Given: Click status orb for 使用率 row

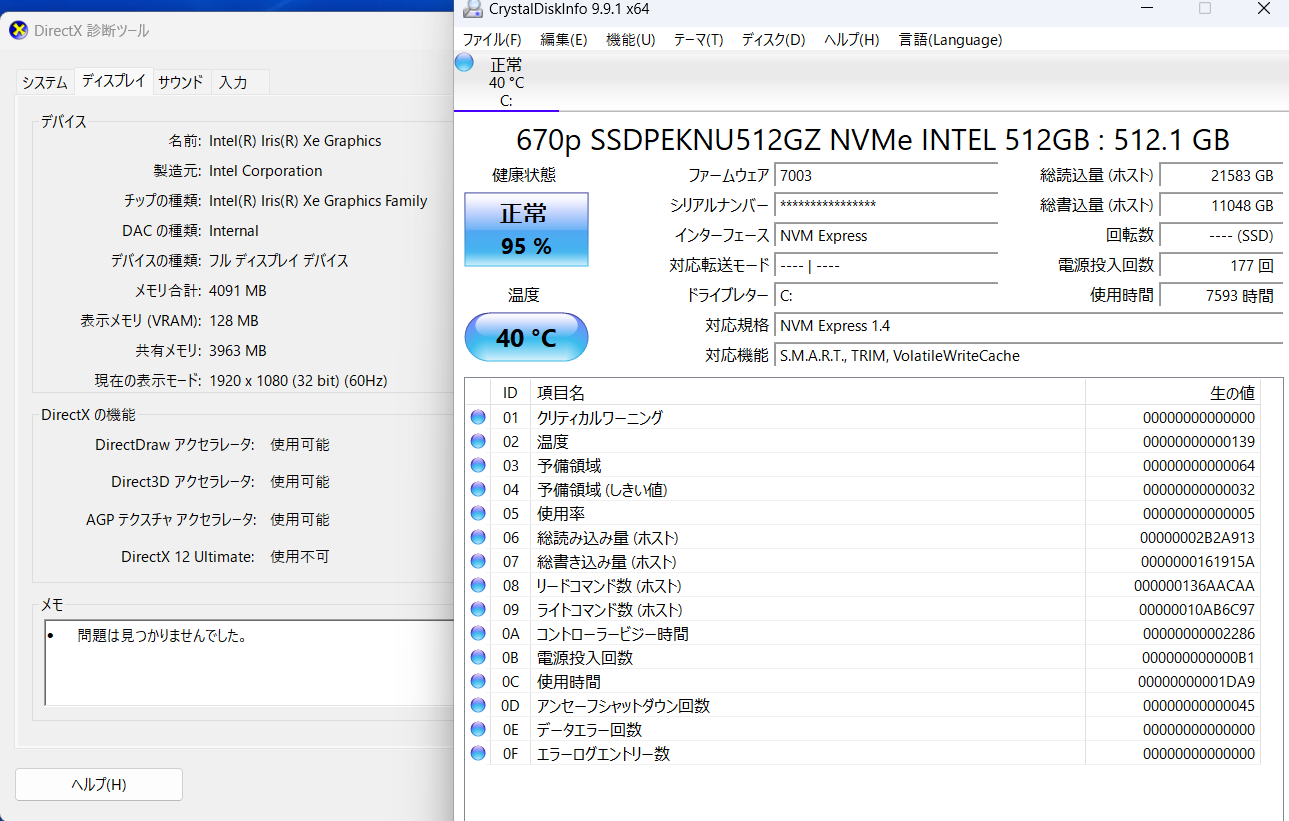Looking at the screenshot, I should [478, 513].
